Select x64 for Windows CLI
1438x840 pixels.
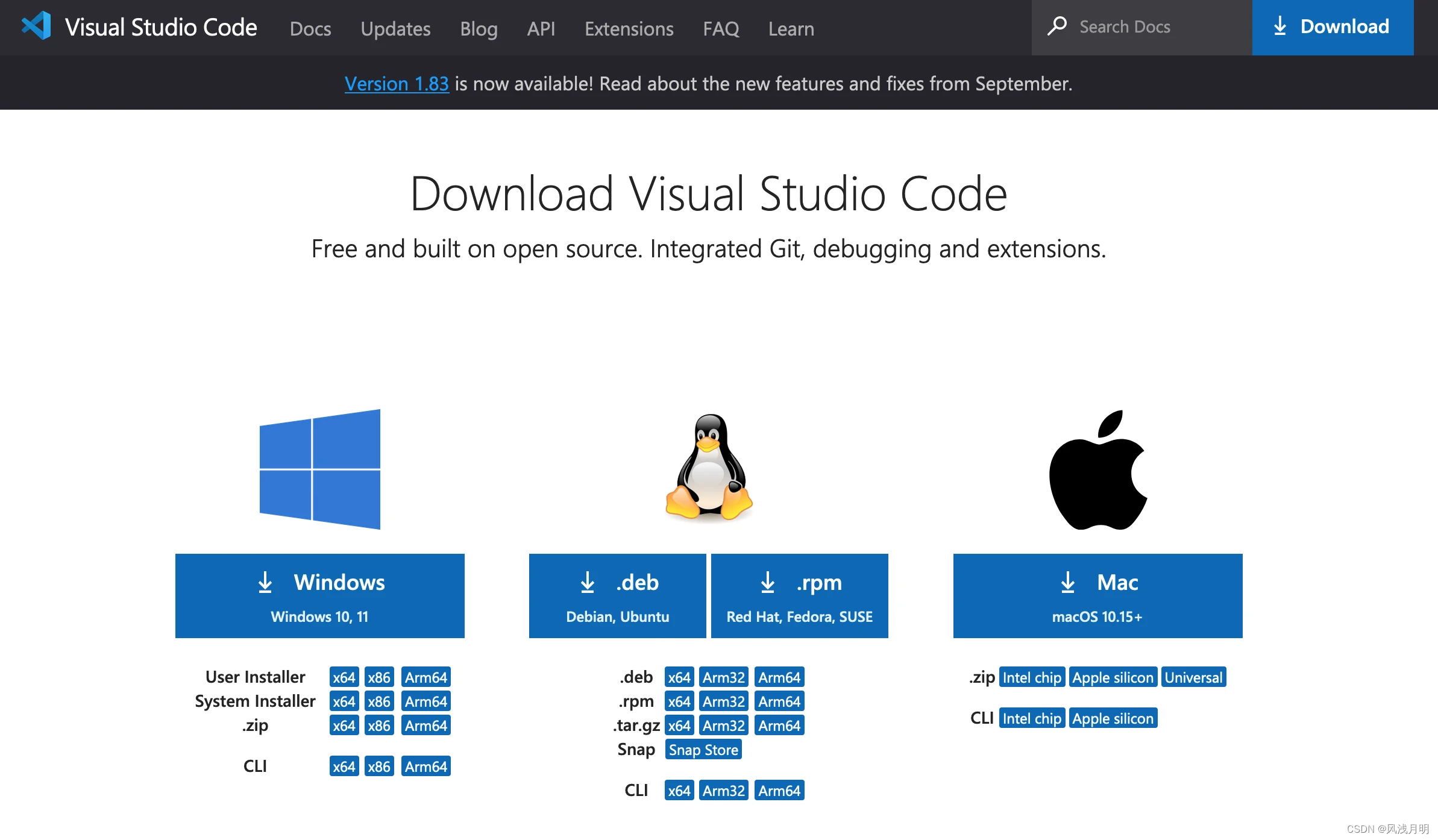[x=344, y=766]
